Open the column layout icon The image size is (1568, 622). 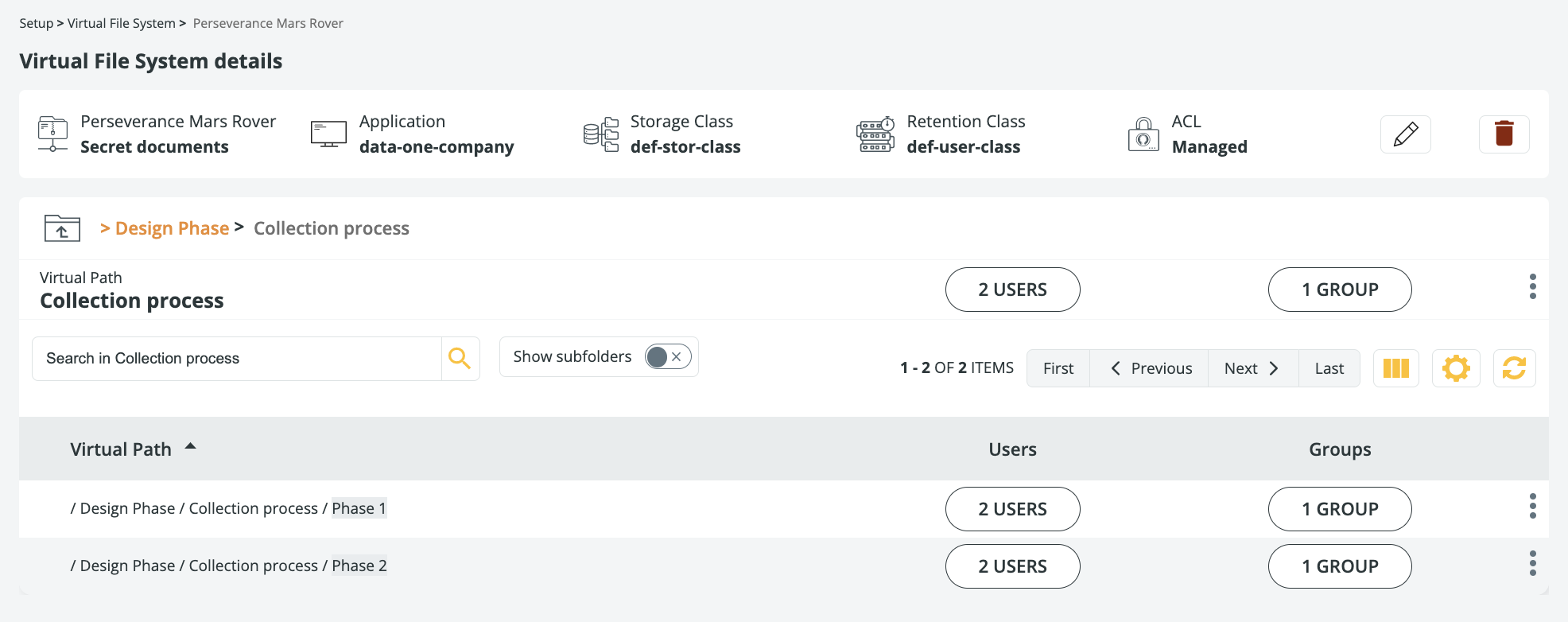click(1395, 368)
